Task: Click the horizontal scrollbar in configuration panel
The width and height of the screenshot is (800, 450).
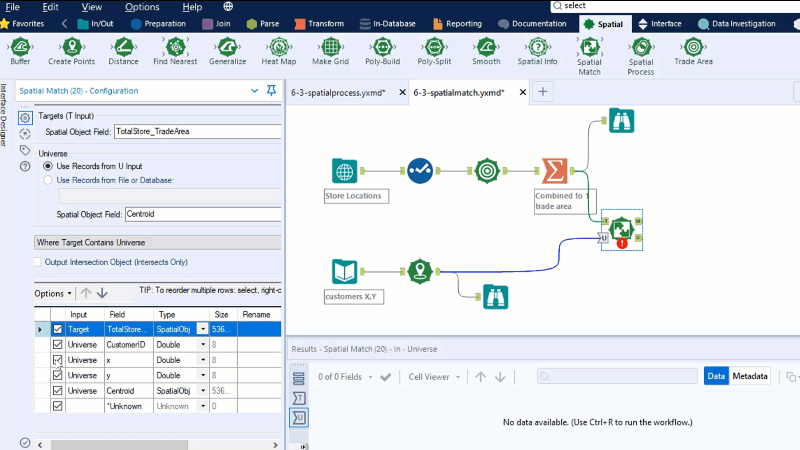Action: pos(119,445)
